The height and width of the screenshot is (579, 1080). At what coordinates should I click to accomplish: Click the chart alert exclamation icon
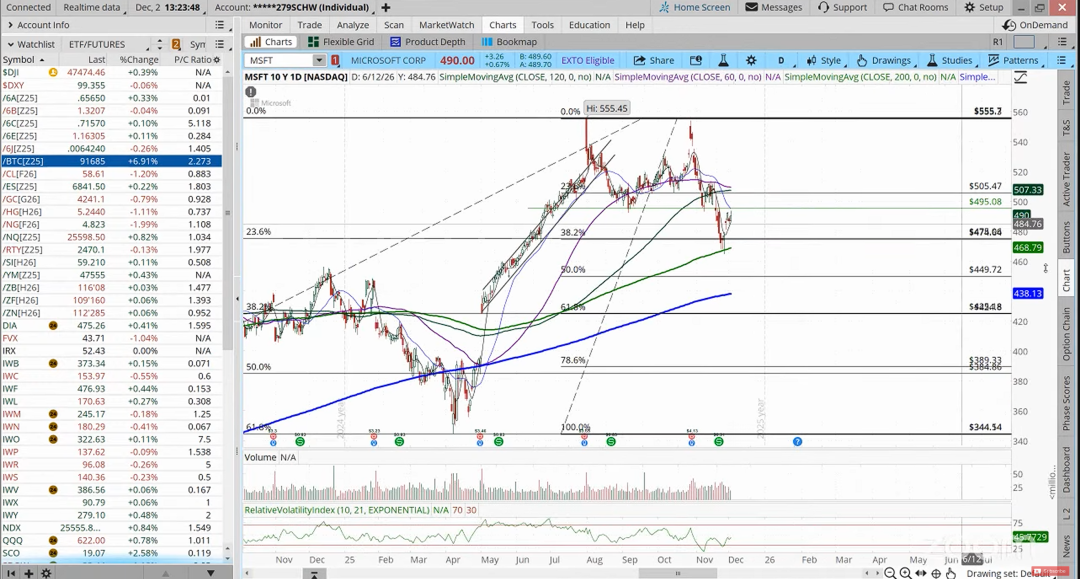coord(251,92)
